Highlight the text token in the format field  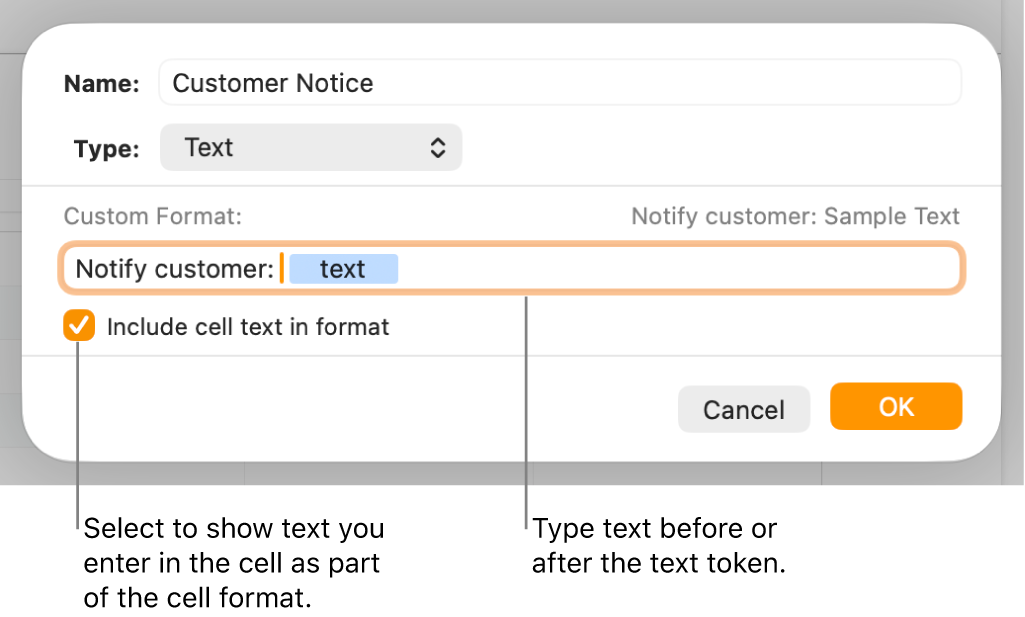pos(343,268)
